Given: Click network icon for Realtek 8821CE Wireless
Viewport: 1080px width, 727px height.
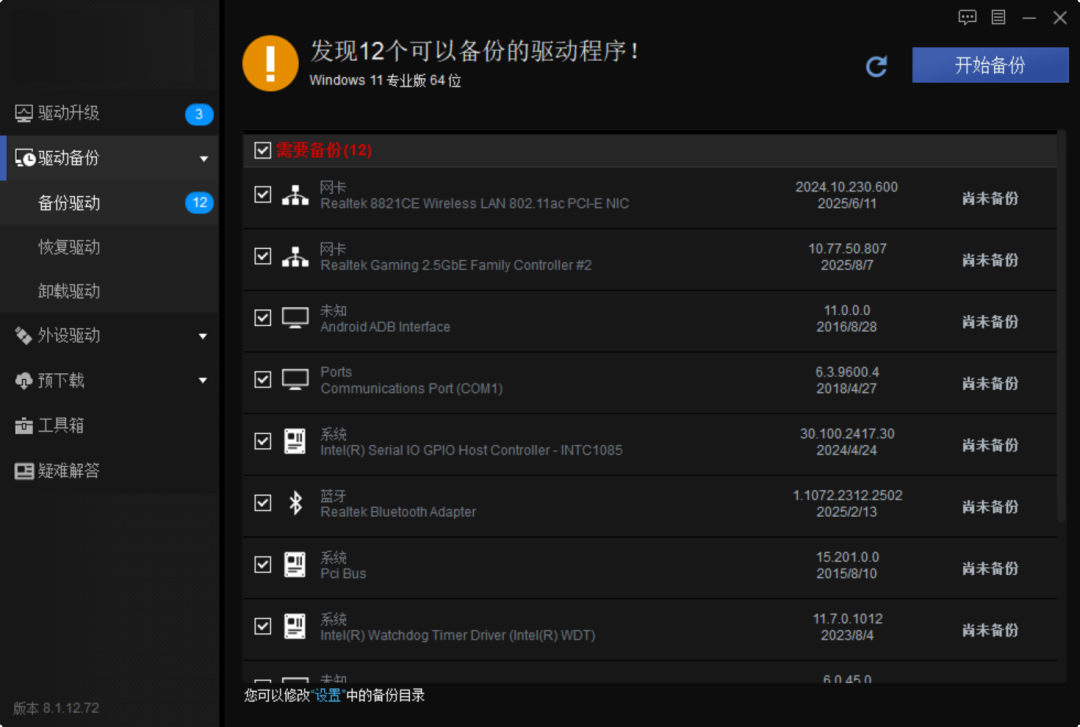Looking at the screenshot, I should [x=295, y=196].
